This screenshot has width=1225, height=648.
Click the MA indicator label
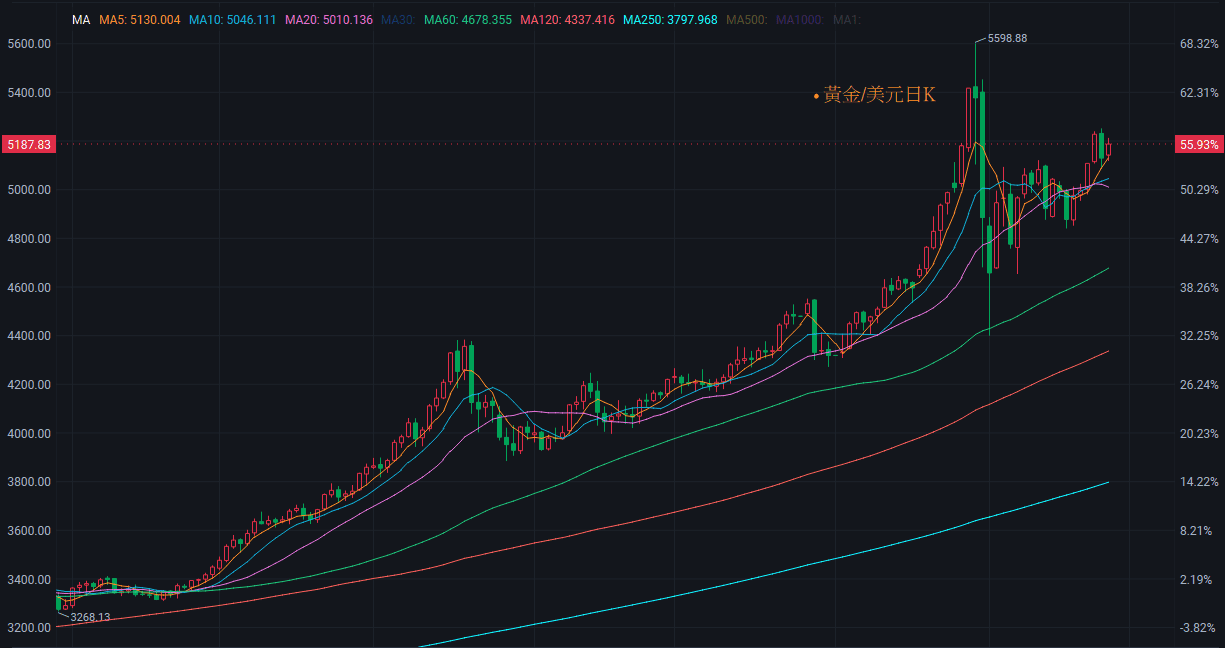(x=81, y=20)
